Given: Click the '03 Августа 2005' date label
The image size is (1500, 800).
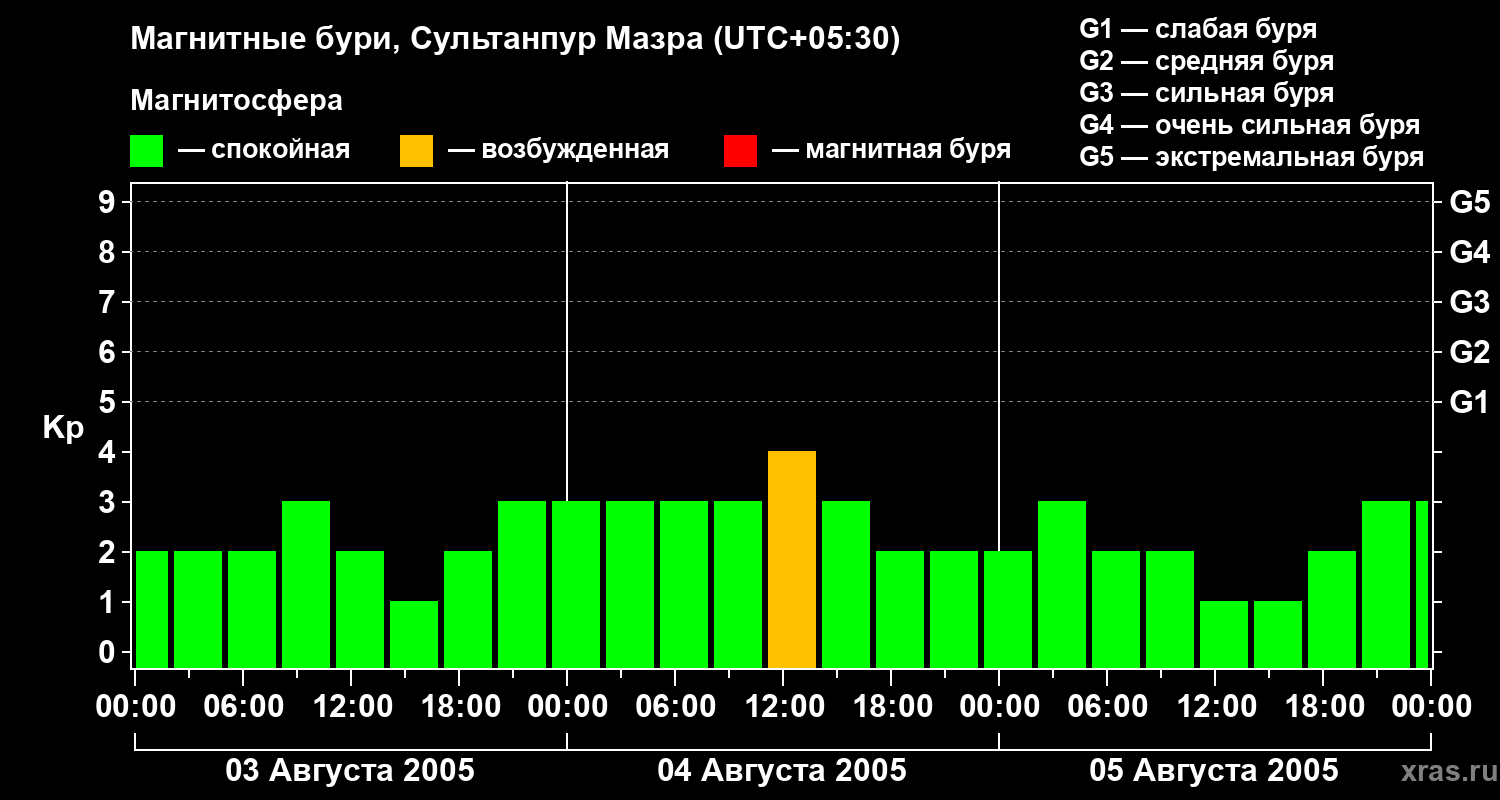Looking at the screenshot, I should tap(350, 771).
